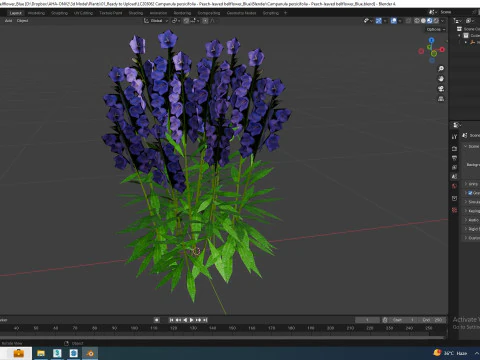Select Material Preview viewport shading

coord(429,21)
